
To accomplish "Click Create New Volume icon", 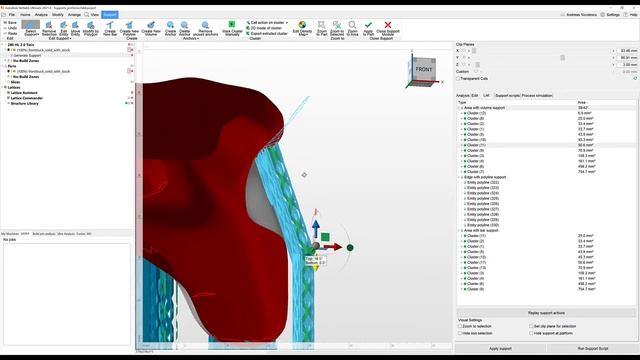I will [x=151, y=25].
